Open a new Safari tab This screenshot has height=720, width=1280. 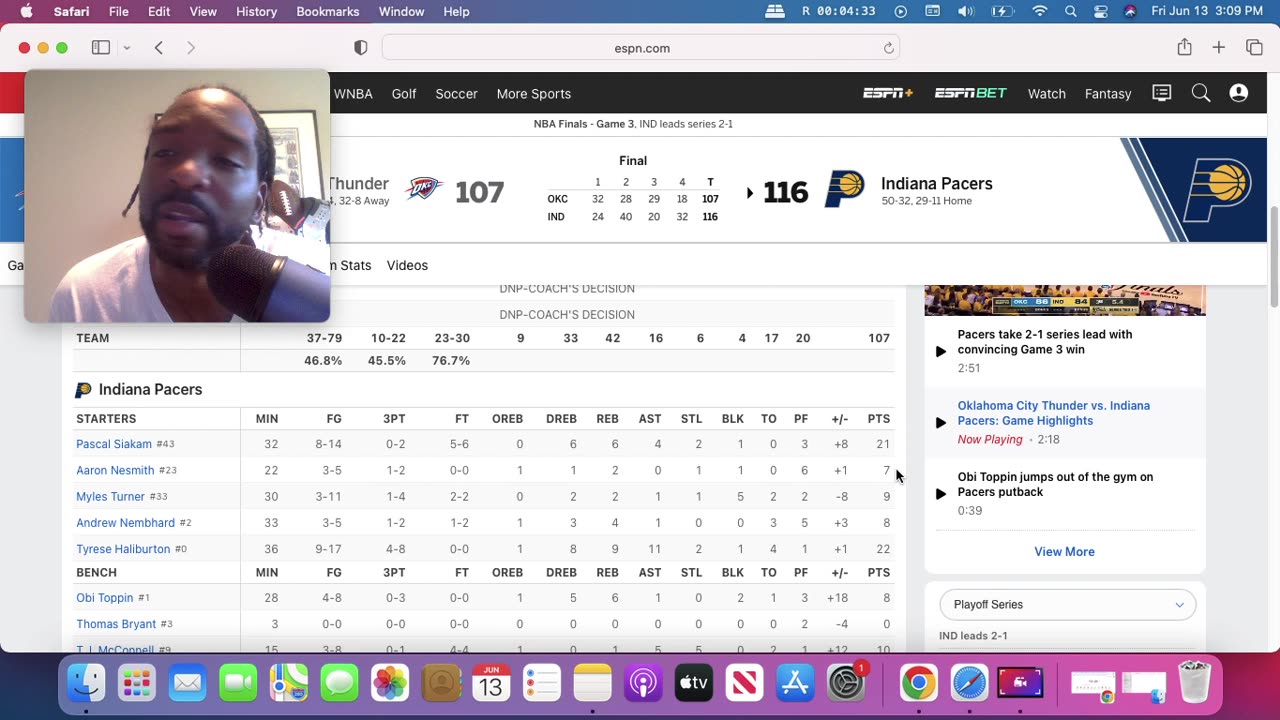click(1219, 48)
